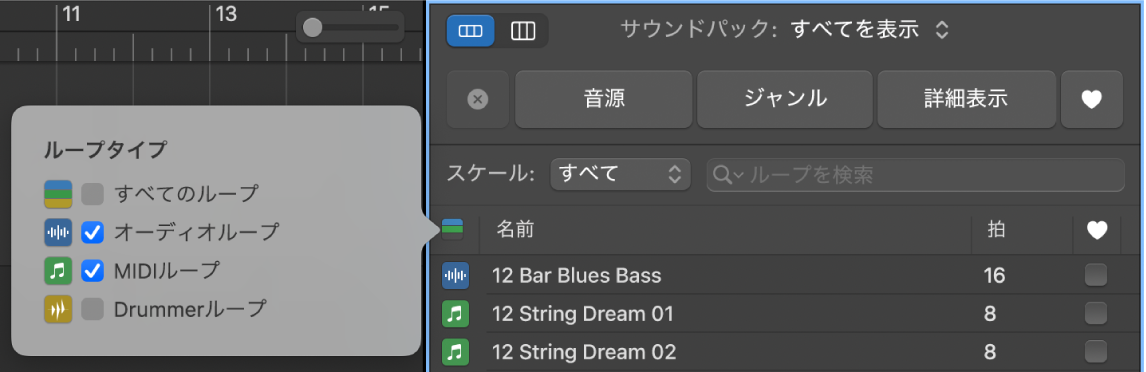The image size is (1146, 372).
Task: Open ジャンル filter tab
Action: coord(785,99)
